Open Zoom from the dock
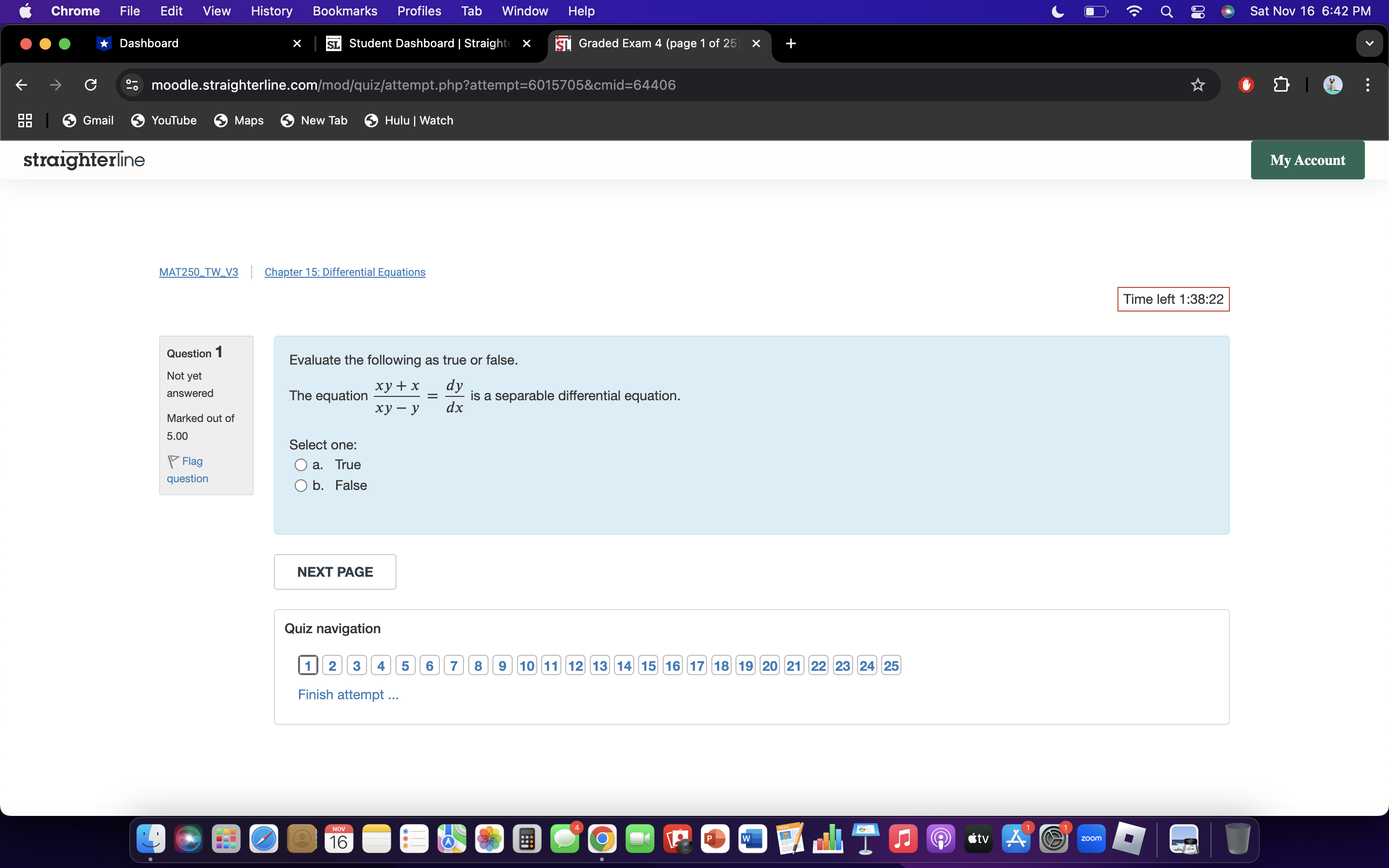This screenshot has width=1389, height=868. (1091, 838)
